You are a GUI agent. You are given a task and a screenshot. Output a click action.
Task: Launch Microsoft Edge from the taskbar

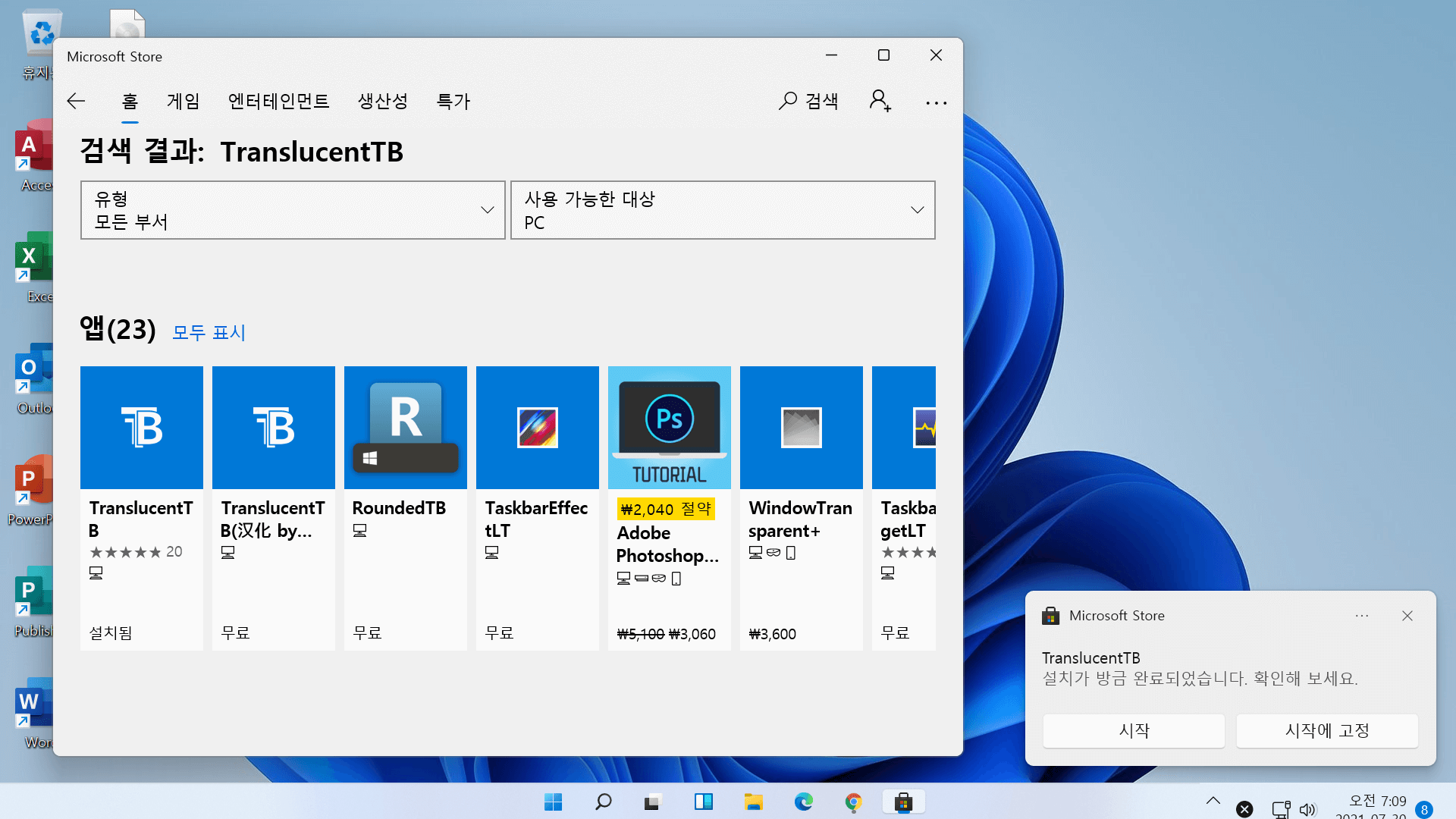804,802
